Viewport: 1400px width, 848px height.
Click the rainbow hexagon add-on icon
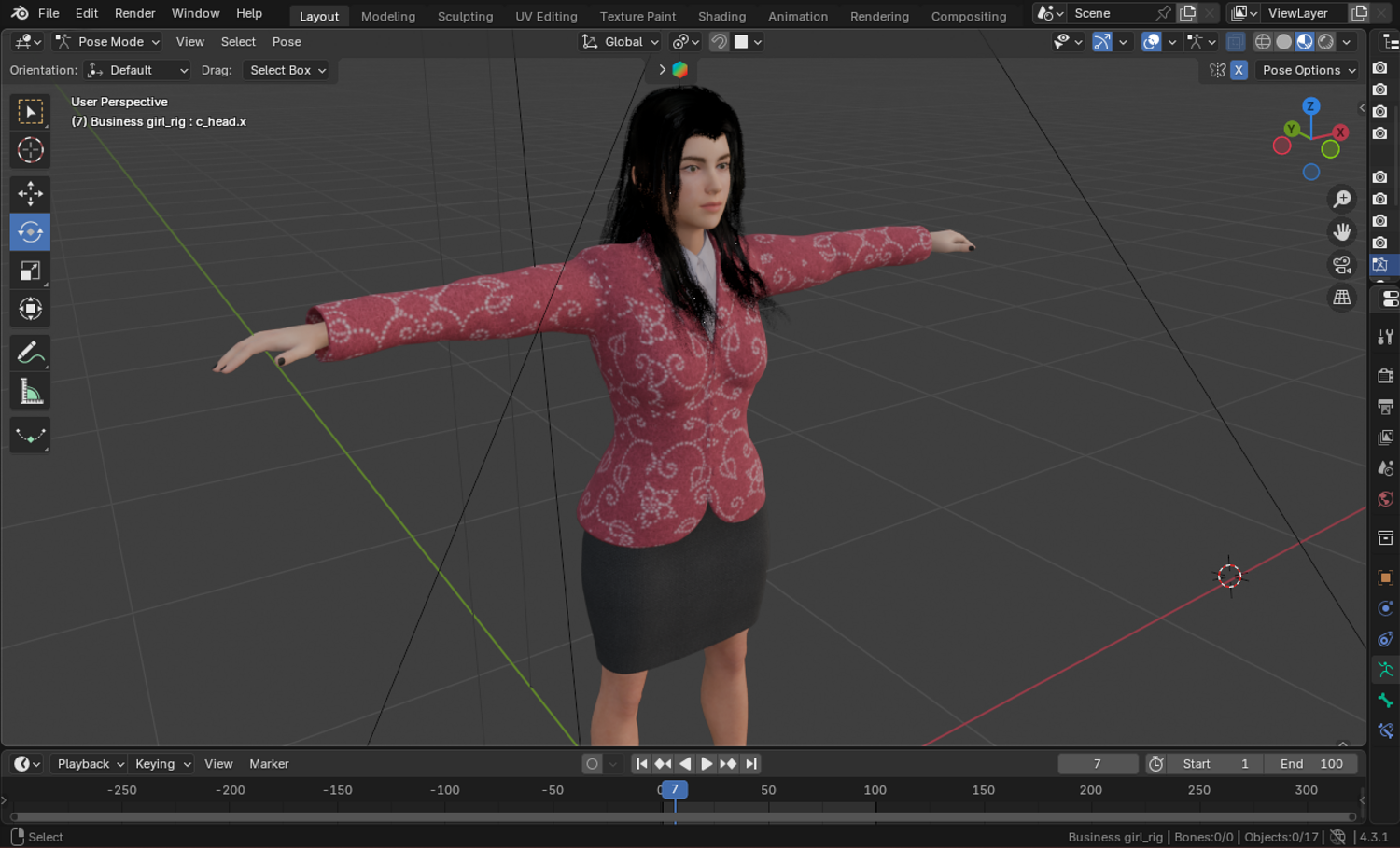tap(679, 70)
